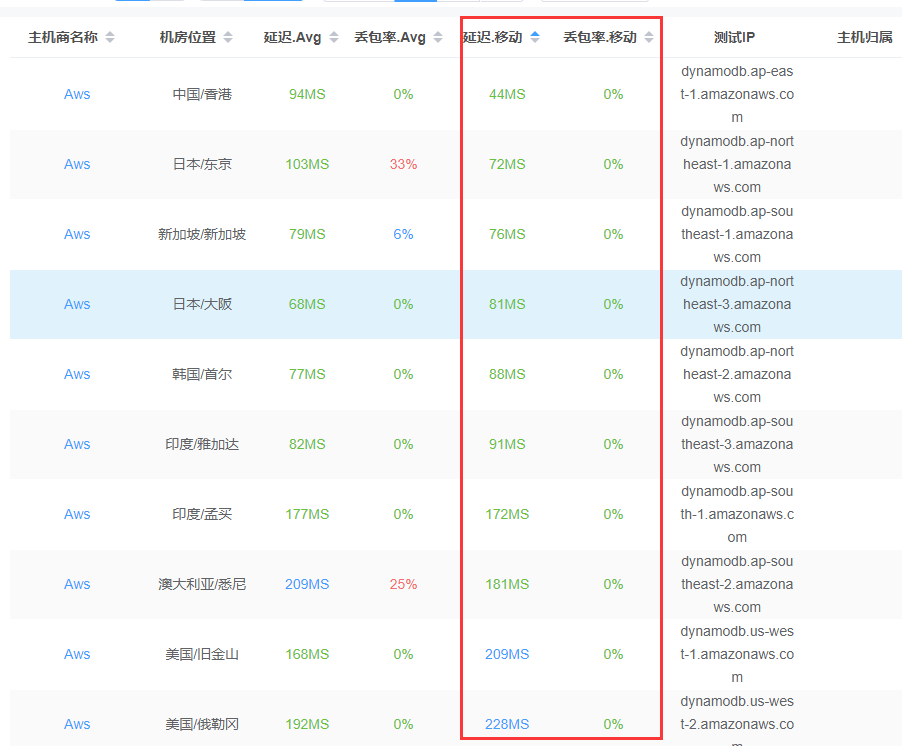Select the 美国/俄勒冈 location cell
The height and width of the screenshot is (747, 902).
pos(202,725)
